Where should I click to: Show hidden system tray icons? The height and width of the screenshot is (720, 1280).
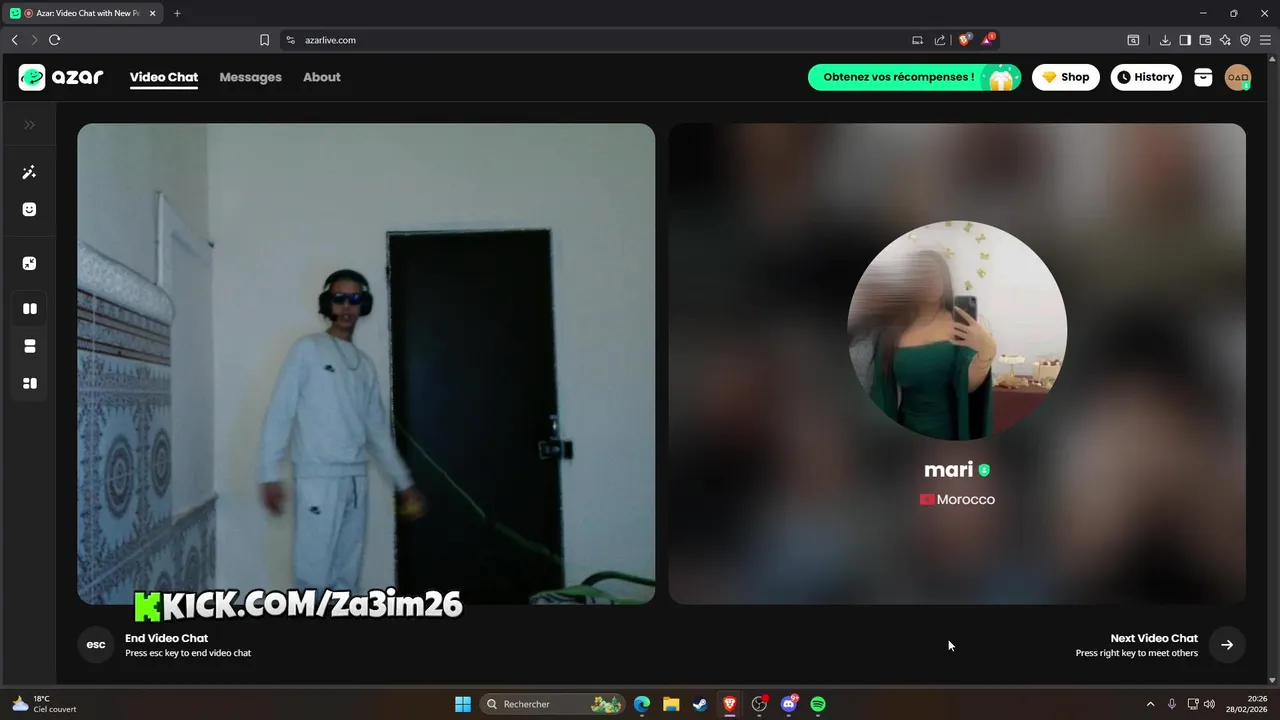click(1150, 704)
